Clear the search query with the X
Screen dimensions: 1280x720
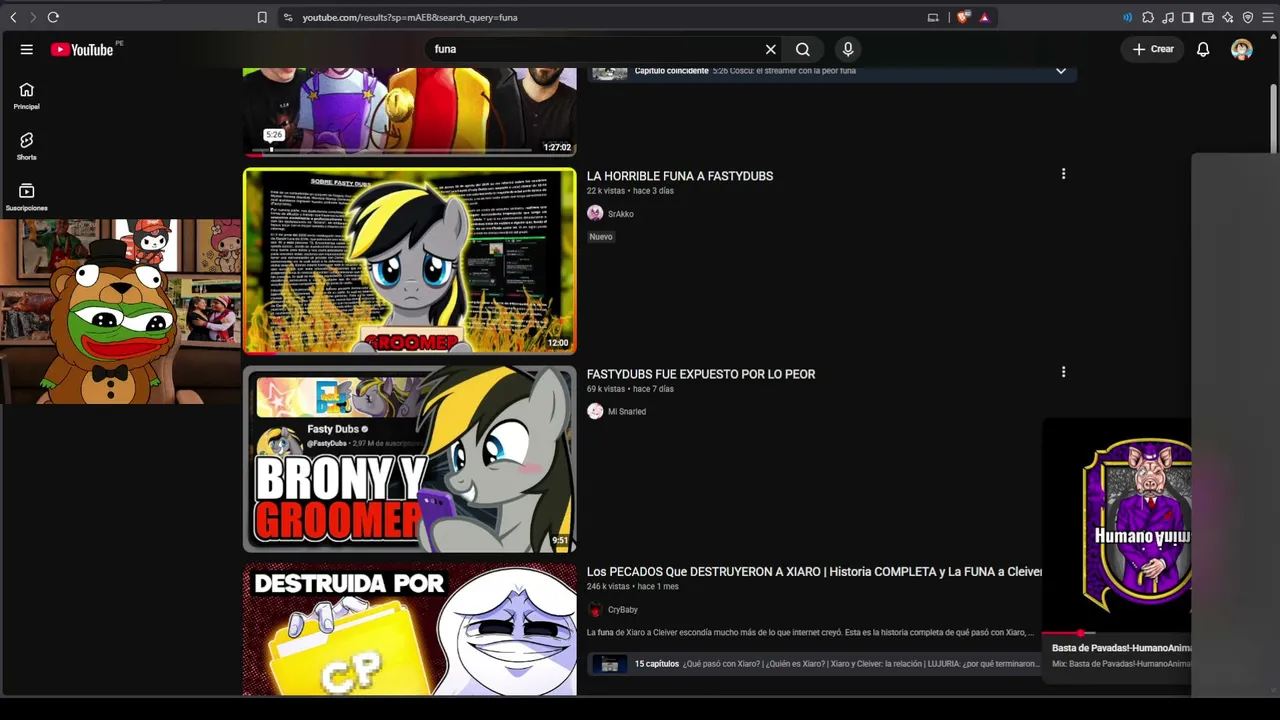pyautogui.click(x=771, y=49)
